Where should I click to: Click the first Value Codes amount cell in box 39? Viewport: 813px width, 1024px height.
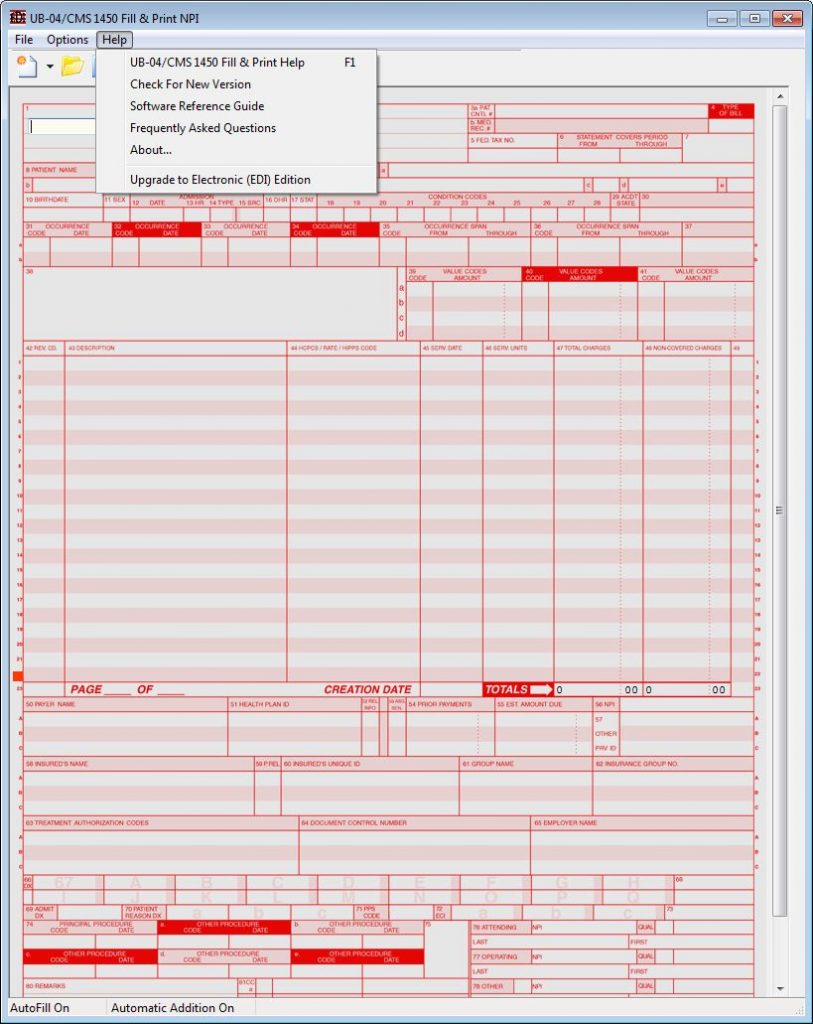pyautogui.click(x=477, y=289)
